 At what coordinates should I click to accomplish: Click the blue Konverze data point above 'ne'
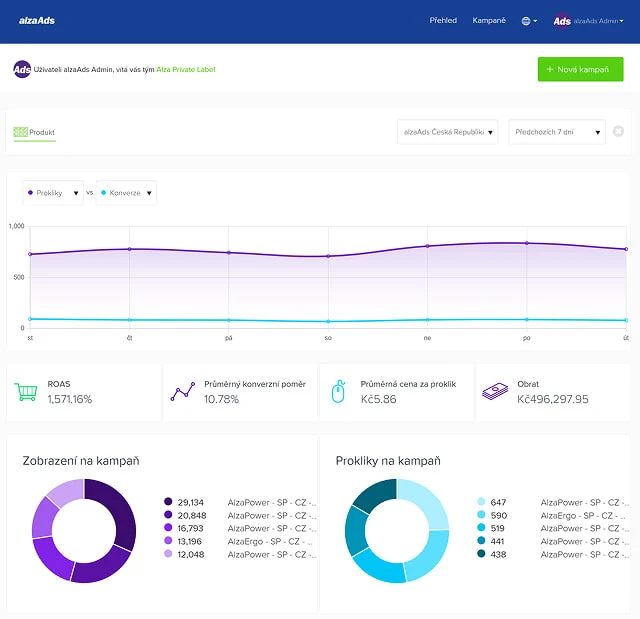(x=427, y=320)
